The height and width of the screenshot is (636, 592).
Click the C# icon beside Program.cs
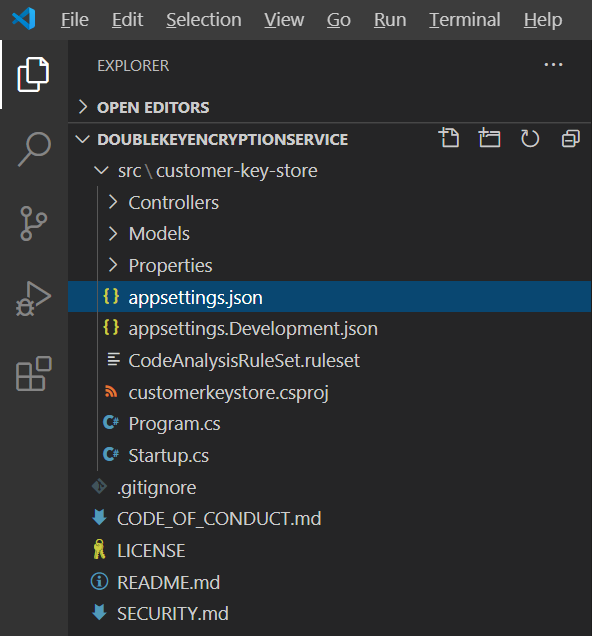pos(111,423)
